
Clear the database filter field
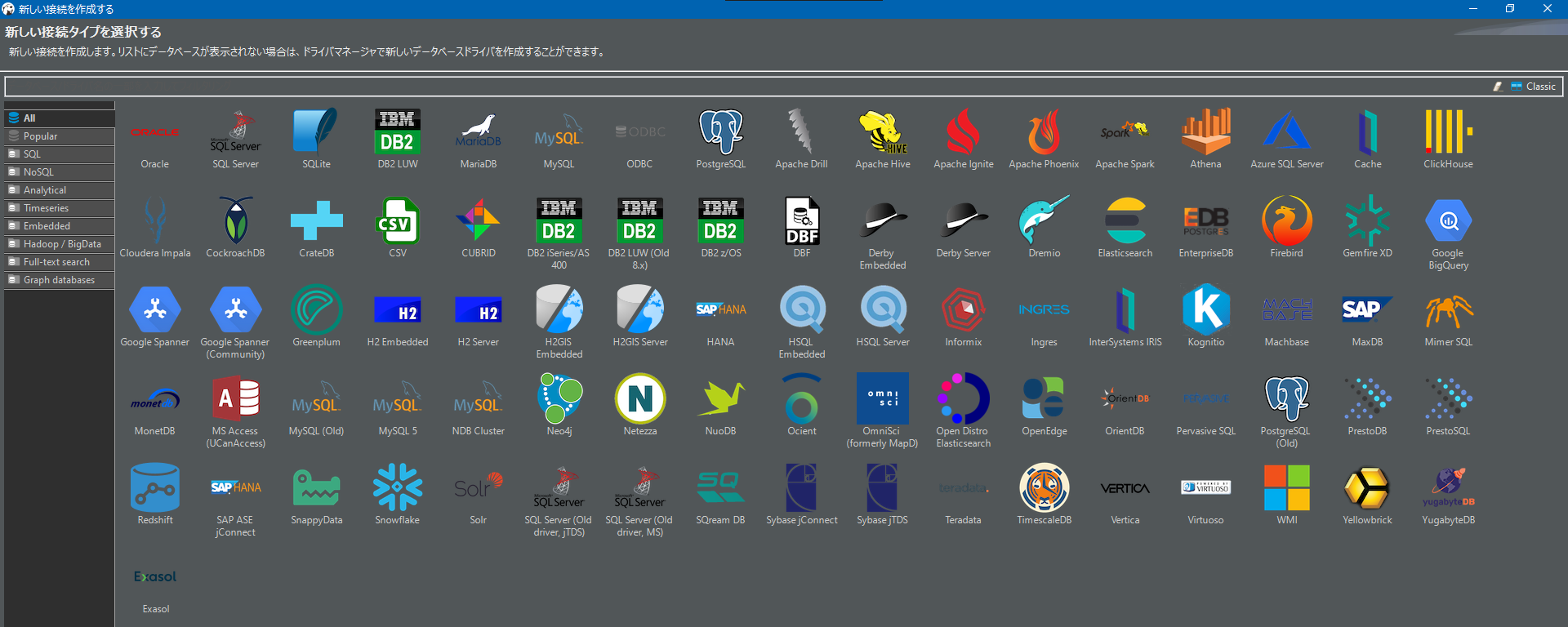pyautogui.click(x=1498, y=87)
